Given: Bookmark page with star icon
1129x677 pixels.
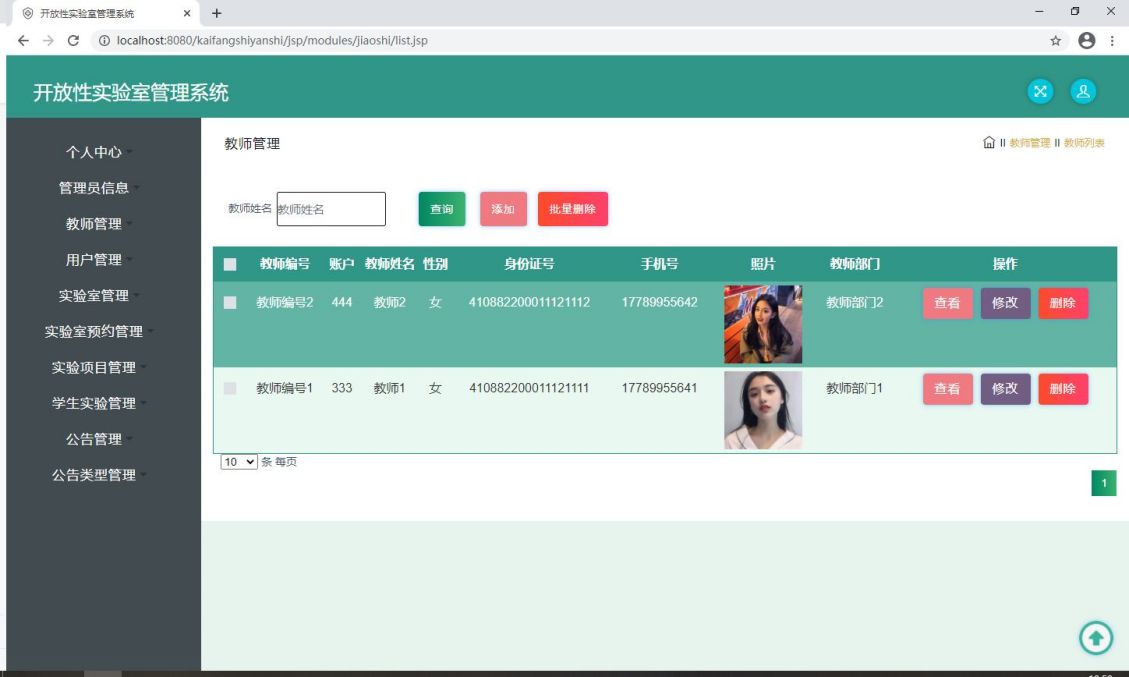Looking at the screenshot, I should 1056,40.
